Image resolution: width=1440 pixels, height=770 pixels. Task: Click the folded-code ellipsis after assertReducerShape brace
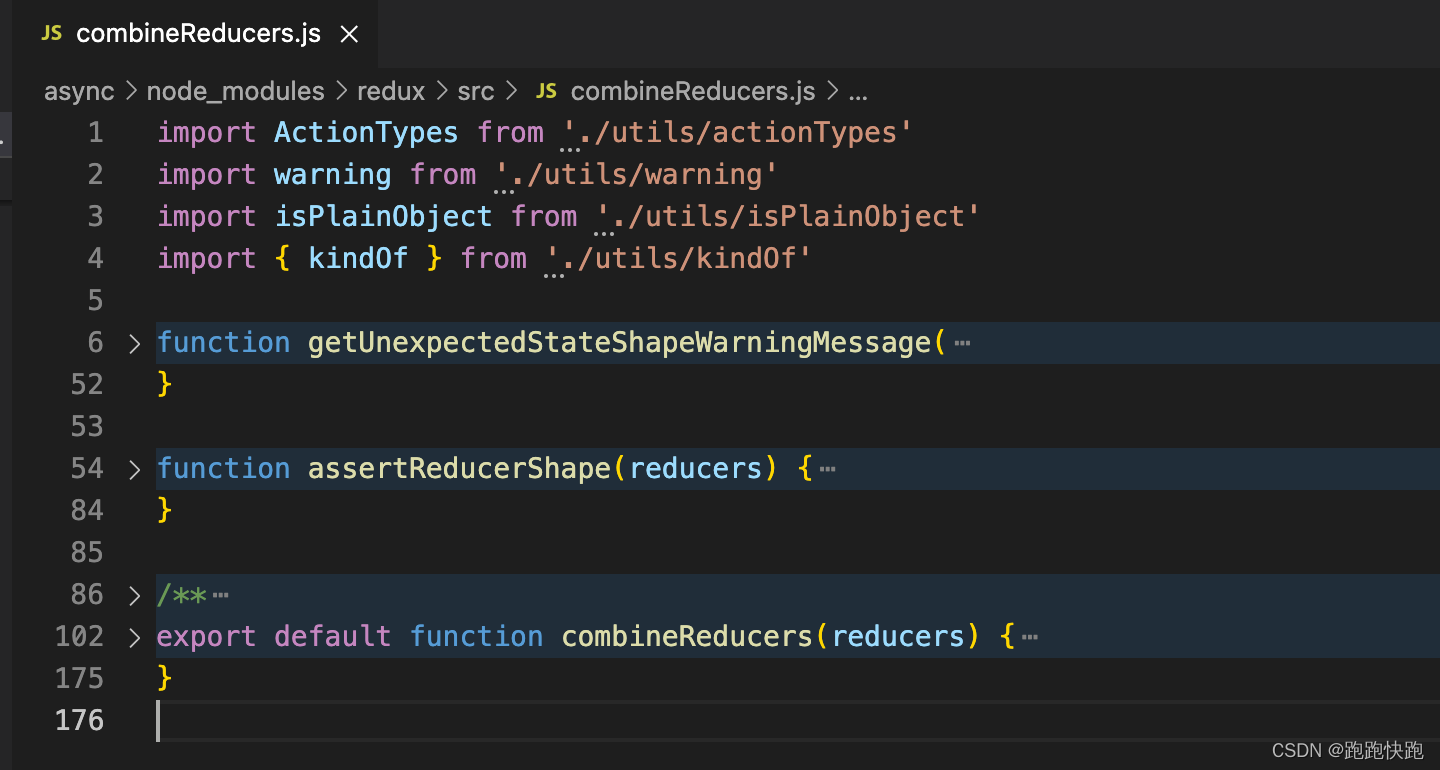(x=828, y=467)
